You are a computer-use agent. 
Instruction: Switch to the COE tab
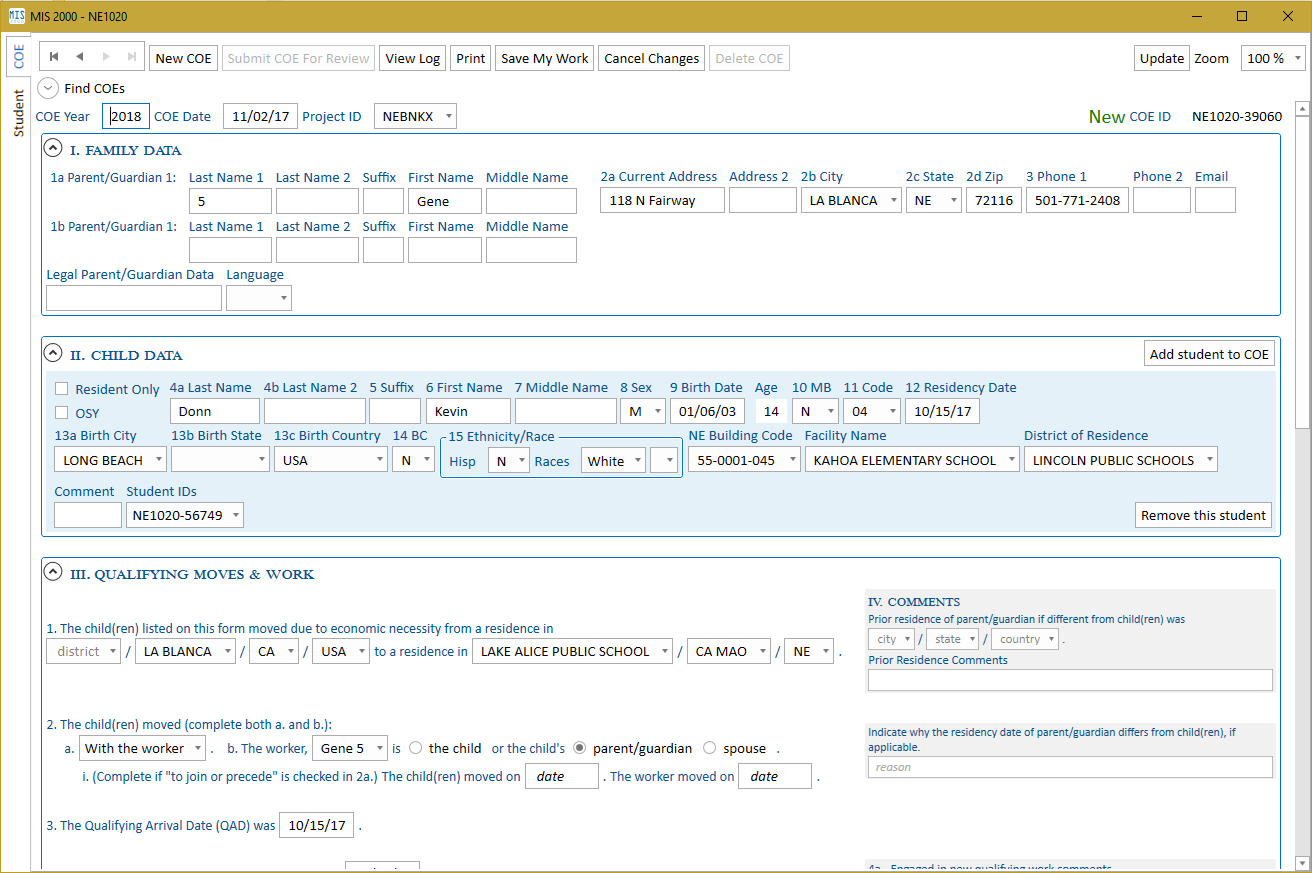tap(17, 55)
